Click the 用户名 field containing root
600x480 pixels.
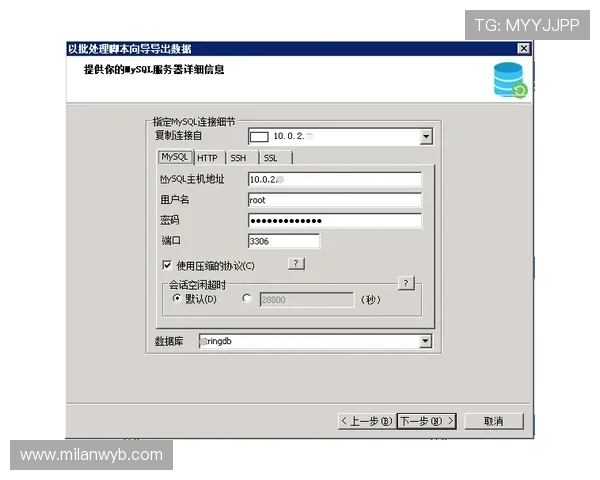coord(334,200)
